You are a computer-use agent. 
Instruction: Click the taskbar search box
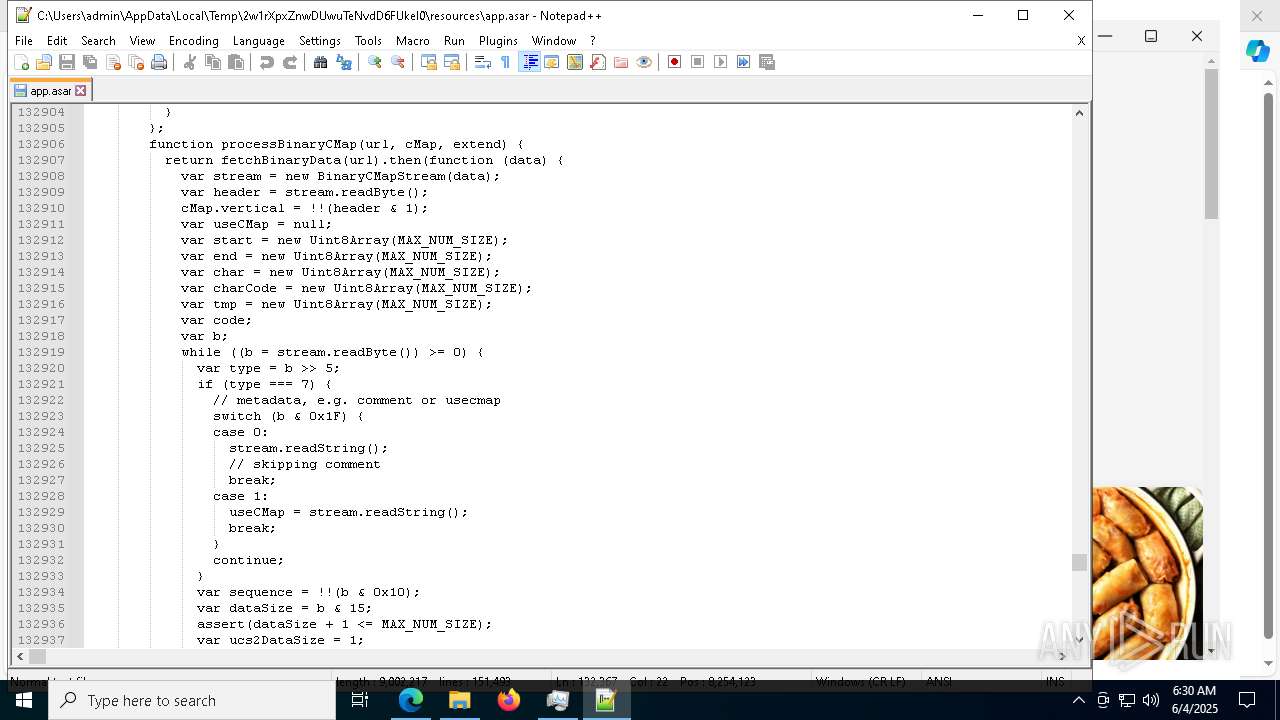pyautogui.click(x=192, y=700)
